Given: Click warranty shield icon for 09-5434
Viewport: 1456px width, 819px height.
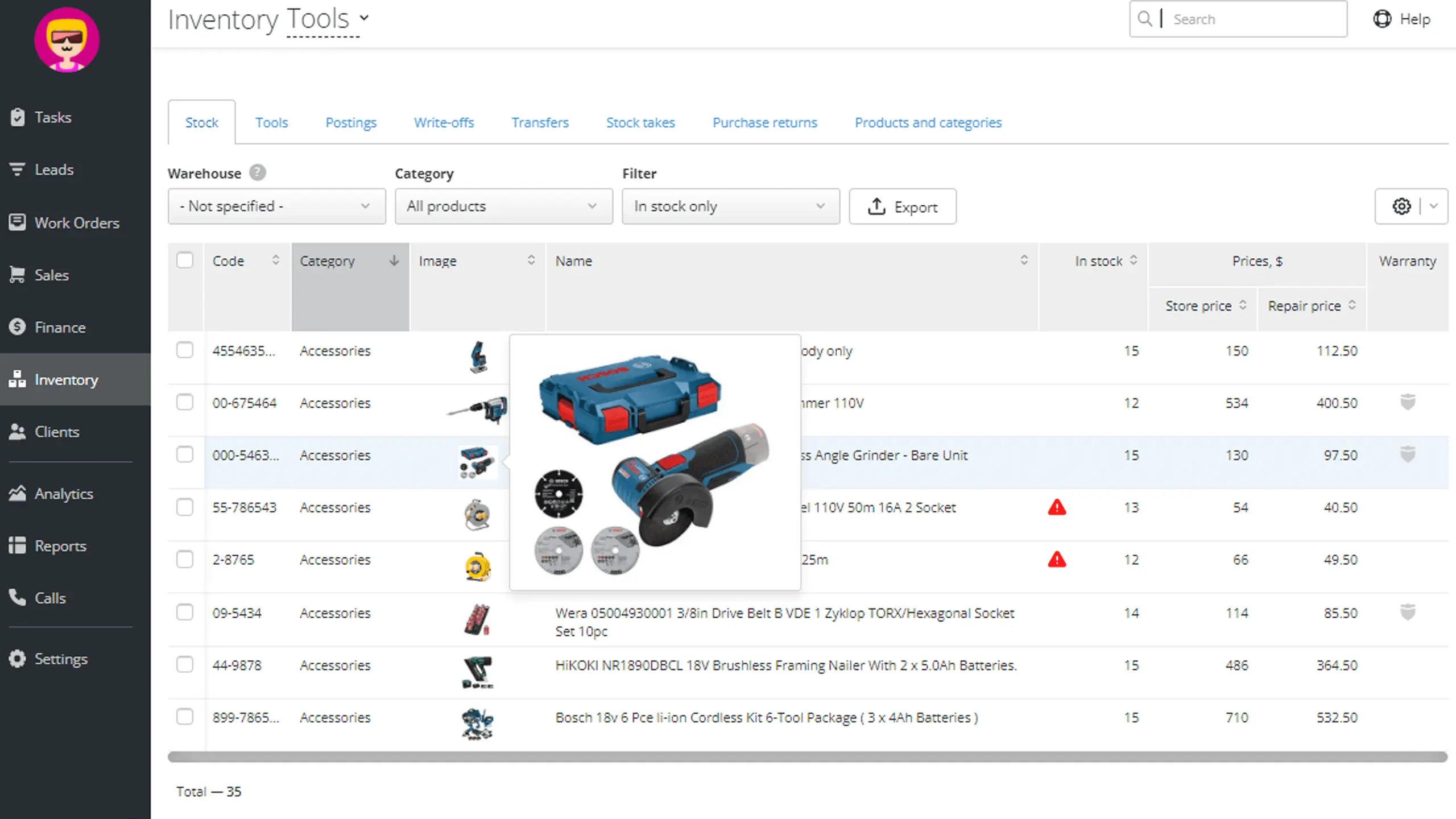Looking at the screenshot, I should [1408, 612].
